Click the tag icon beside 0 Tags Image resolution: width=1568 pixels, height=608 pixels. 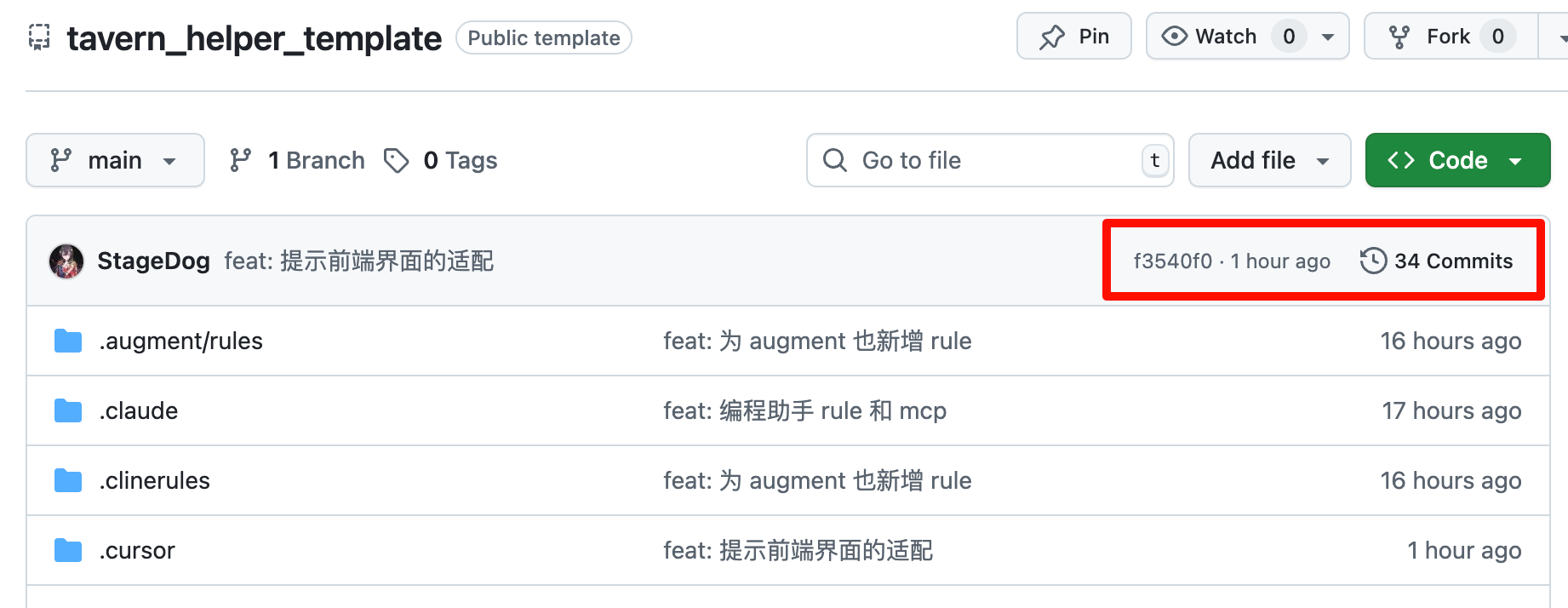click(396, 160)
